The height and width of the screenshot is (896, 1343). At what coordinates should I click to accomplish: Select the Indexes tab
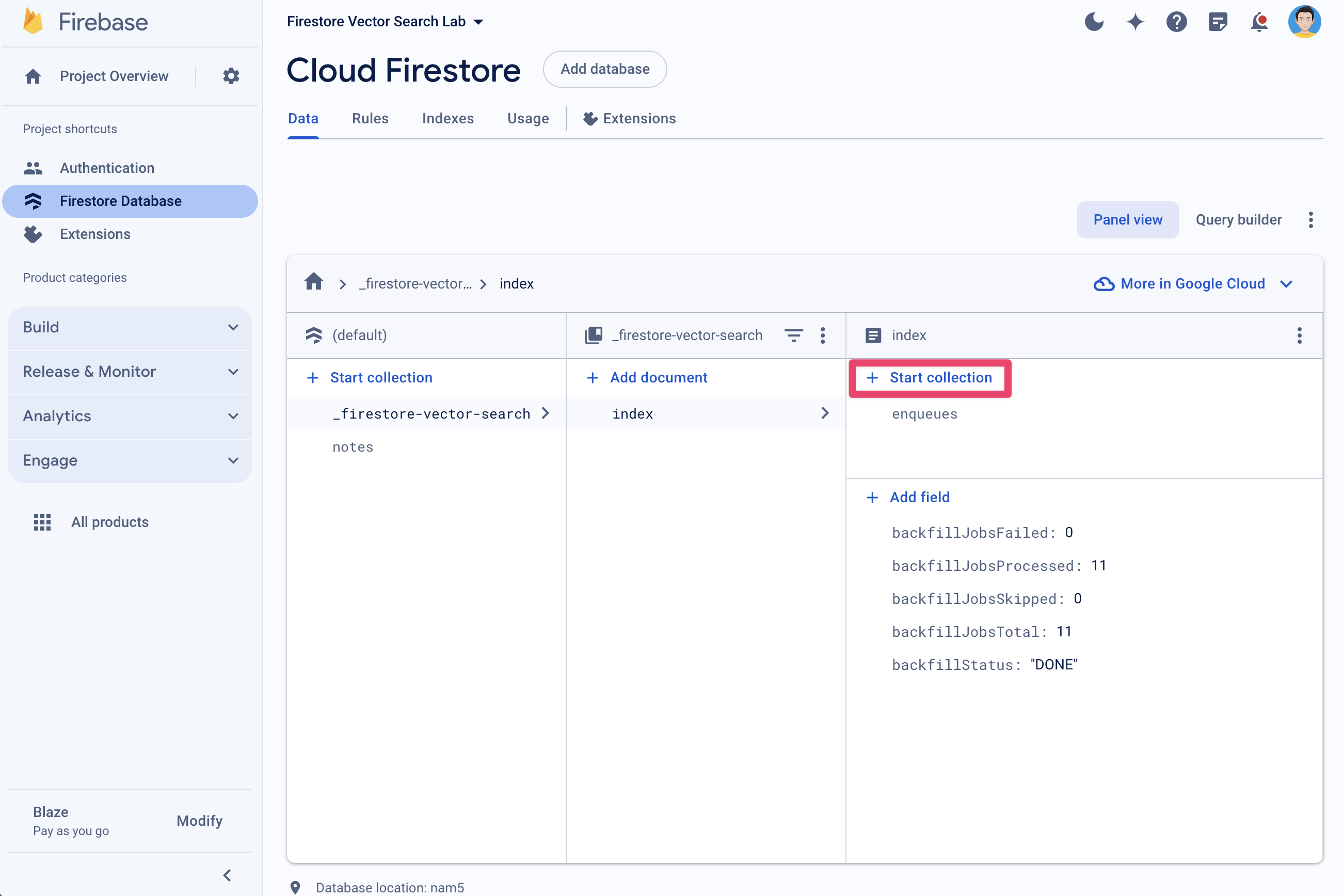click(x=447, y=118)
